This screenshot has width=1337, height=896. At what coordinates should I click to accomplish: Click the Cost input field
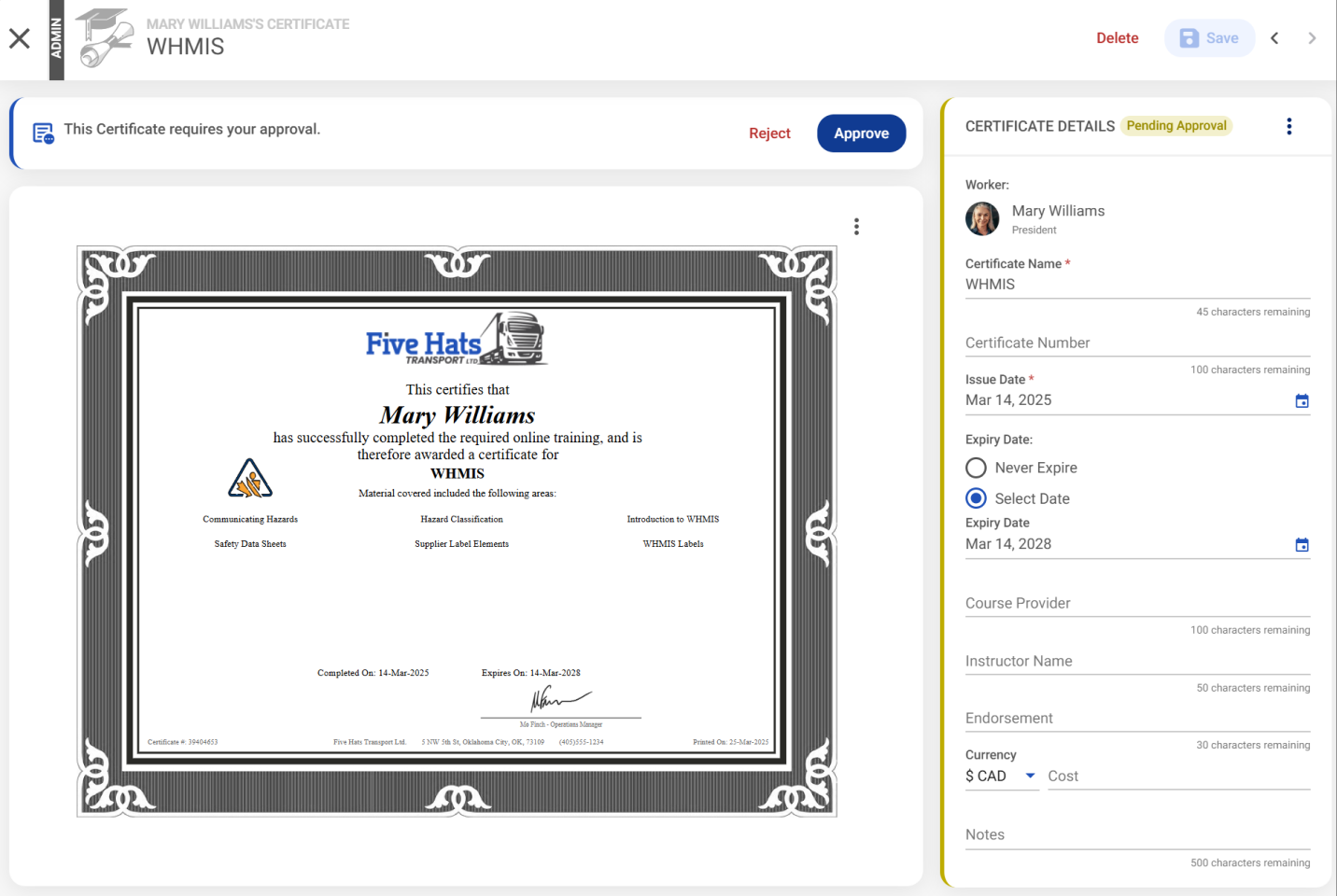click(x=1178, y=777)
